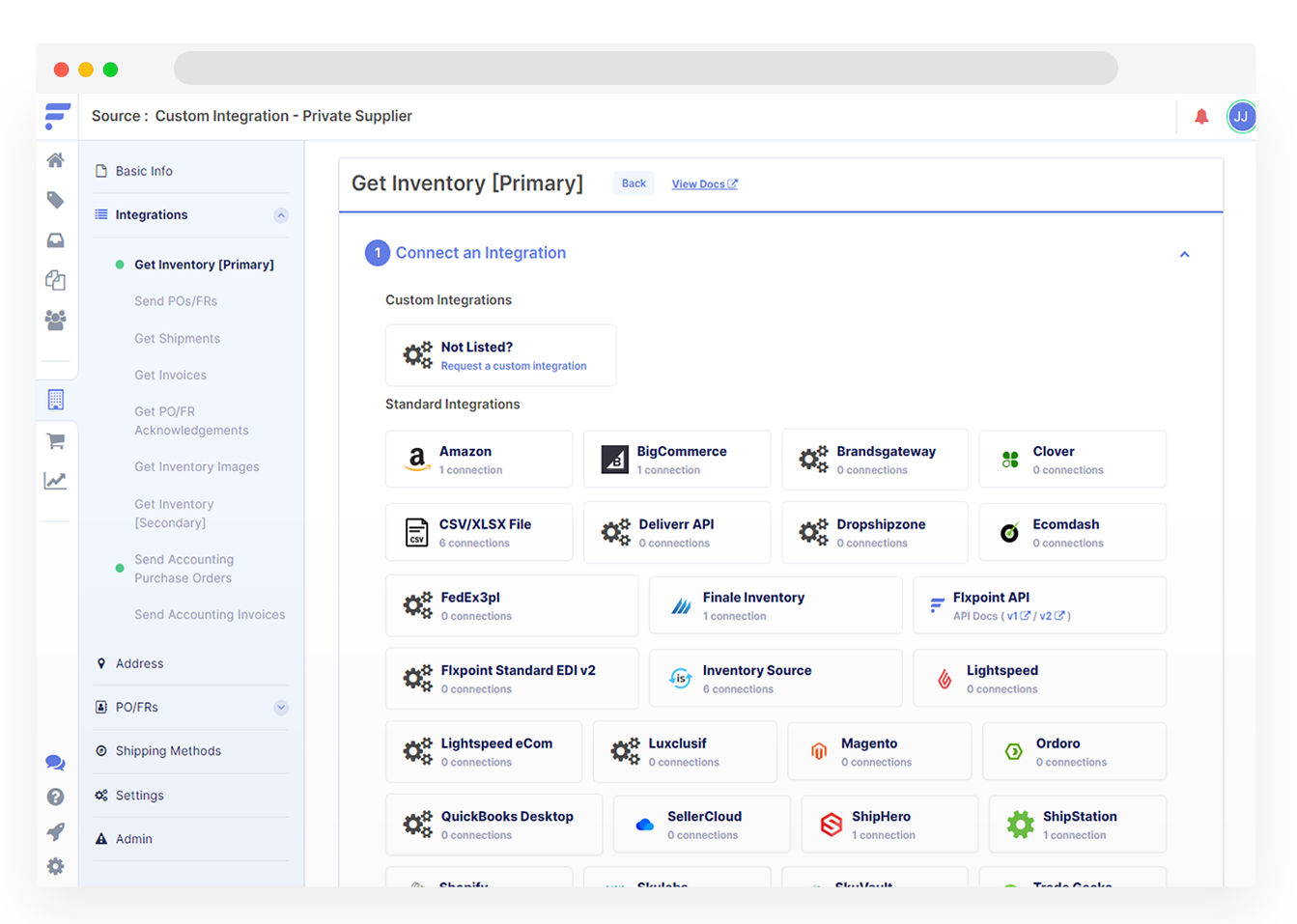Open the home icon in sidebar
Screen dimensions: 1297x924
point(56,160)
